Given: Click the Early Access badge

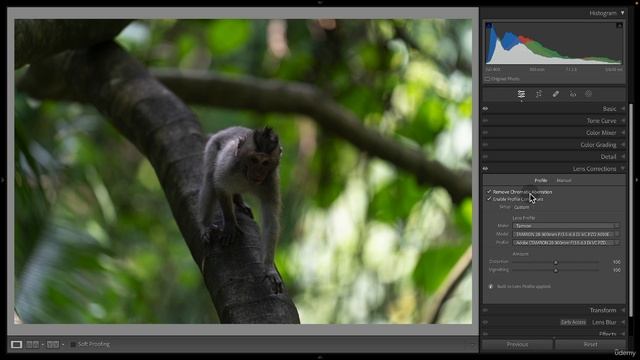Looking at the screenshot, I should click(x=573, y=322).
